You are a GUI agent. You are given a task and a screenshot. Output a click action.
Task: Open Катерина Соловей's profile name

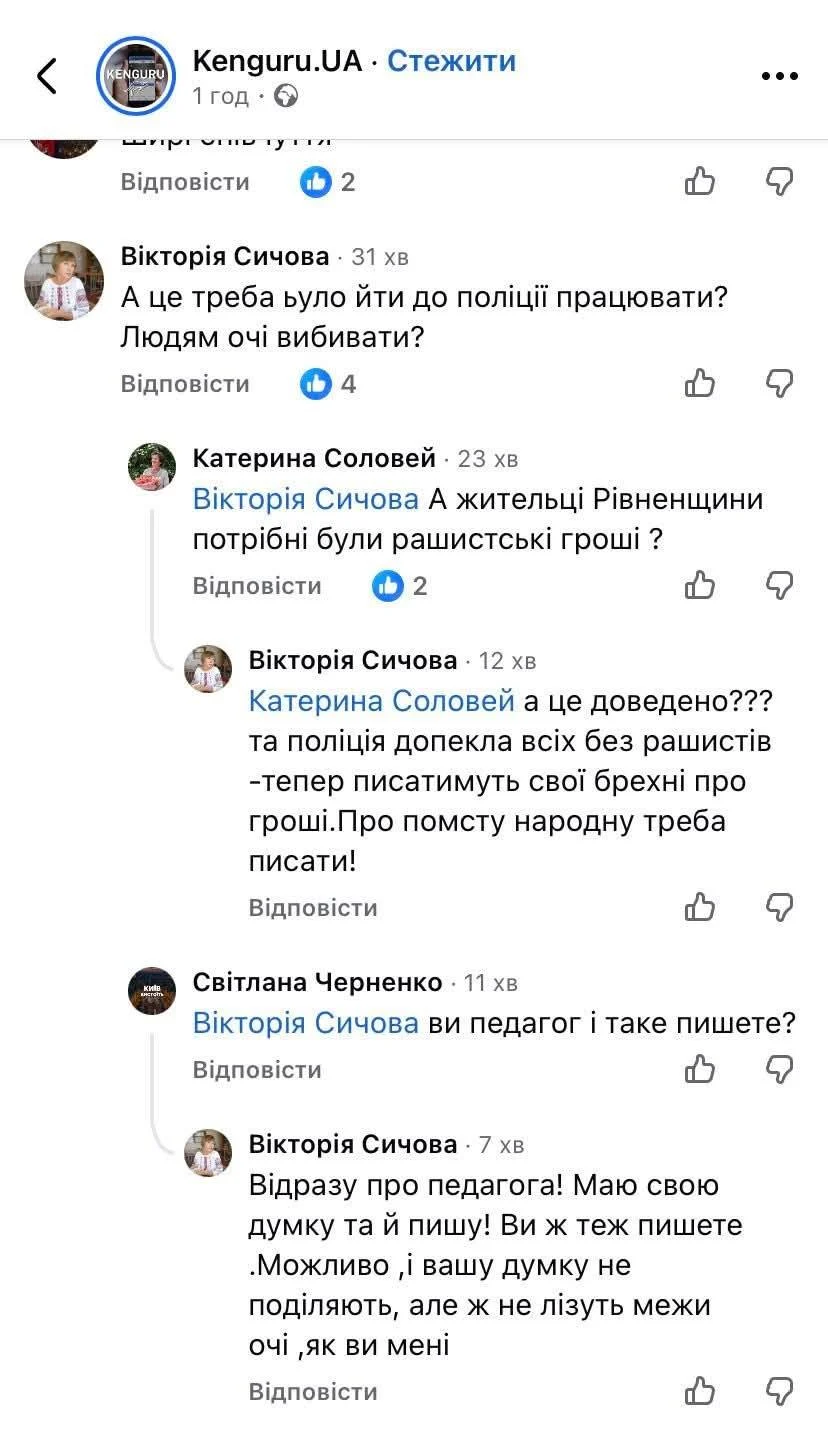pyautogui.click(x=314, y=458)
